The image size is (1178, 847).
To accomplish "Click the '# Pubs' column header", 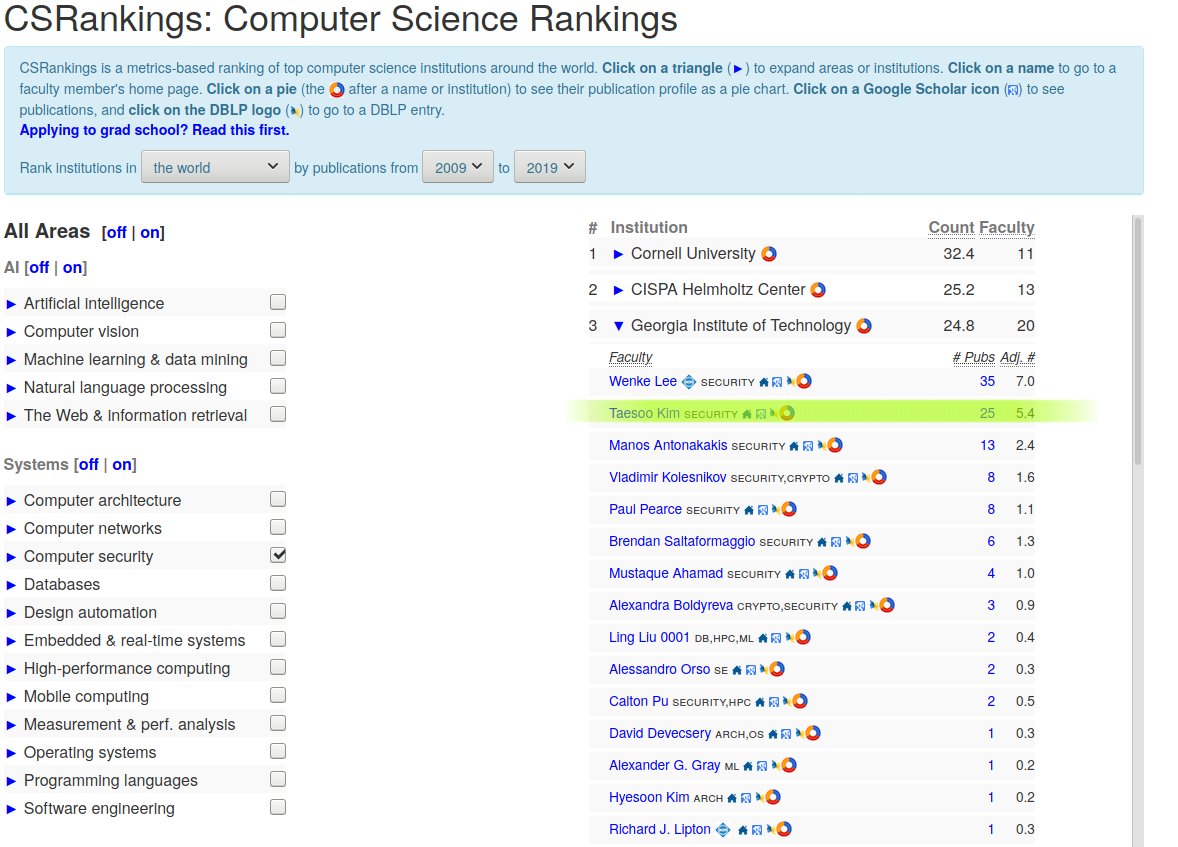I will pos(974,357).
